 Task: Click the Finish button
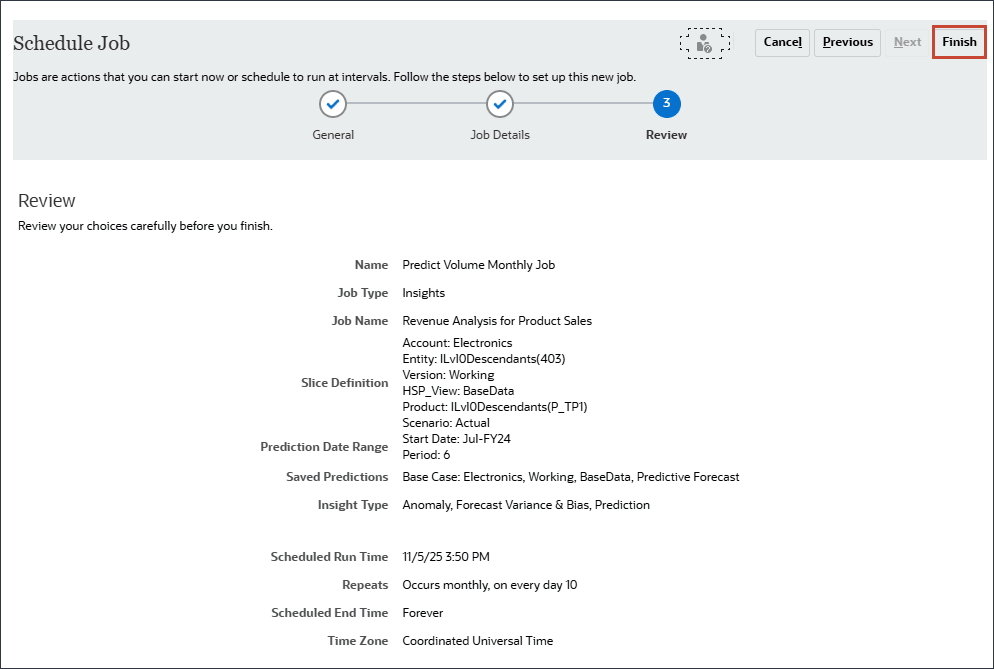pos(958,42)
